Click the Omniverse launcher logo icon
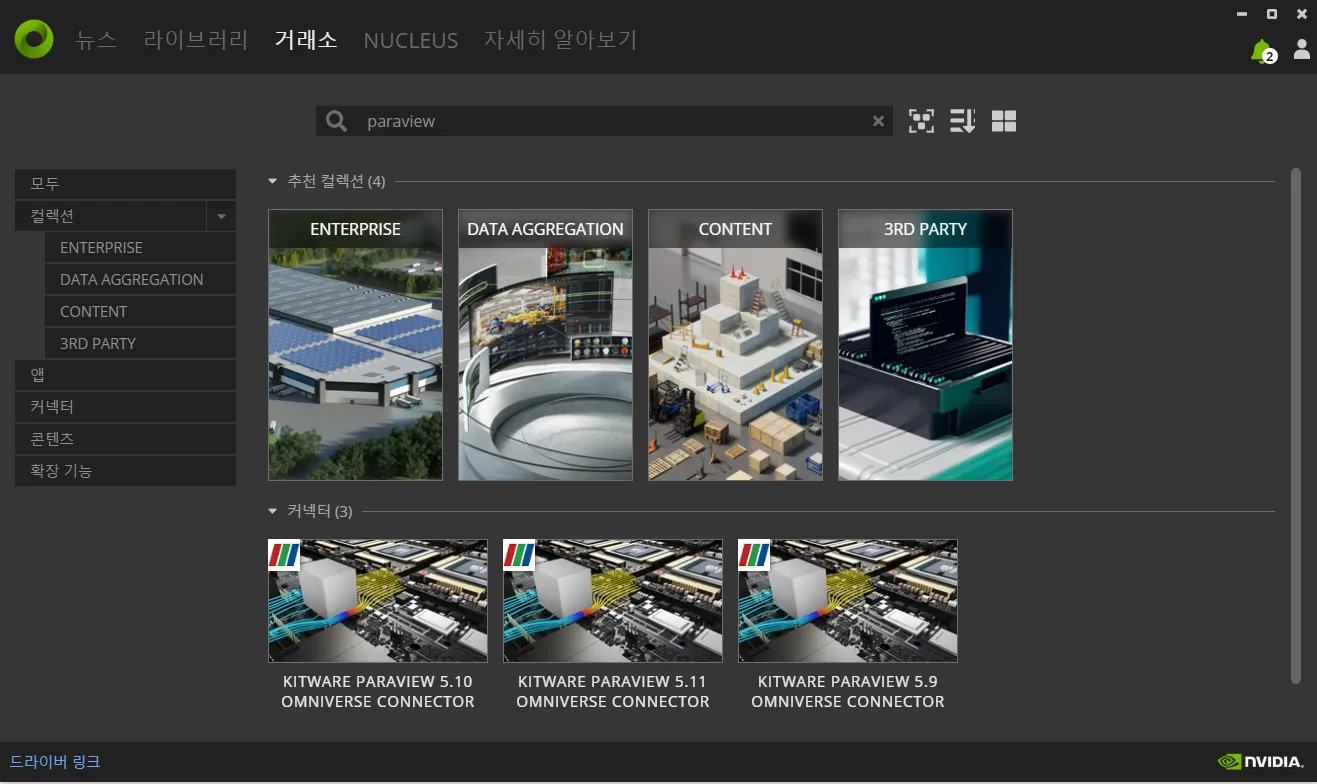This screenshot has width=1317, height=784. (34, 39)
